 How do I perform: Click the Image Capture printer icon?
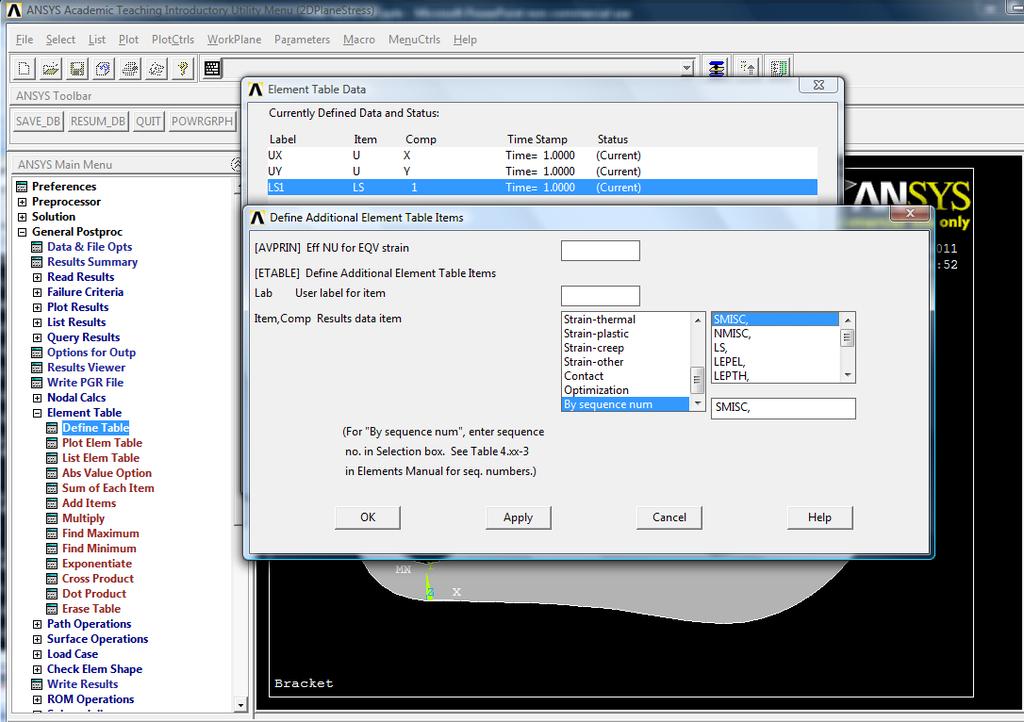[x=130, y=68]
